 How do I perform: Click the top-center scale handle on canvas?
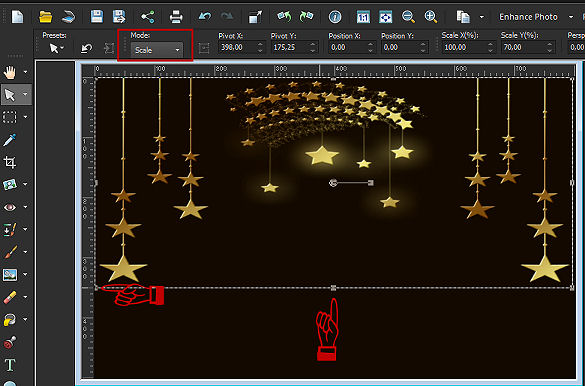334,79
